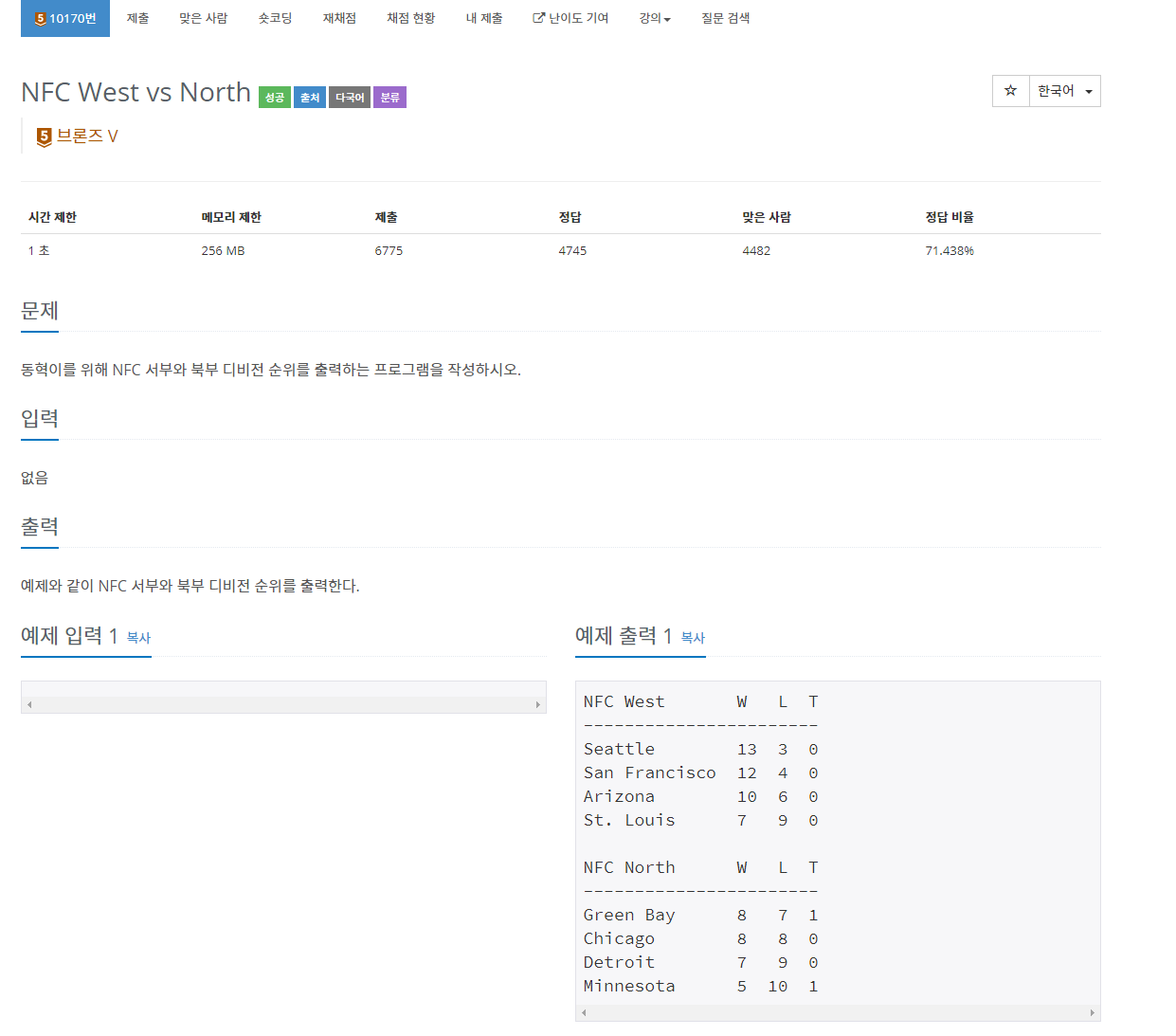The height and width of the screenshot is (1036, 1176).
Task: Click the 256 MB memory limit value
Action: click(x=223, y=251)
